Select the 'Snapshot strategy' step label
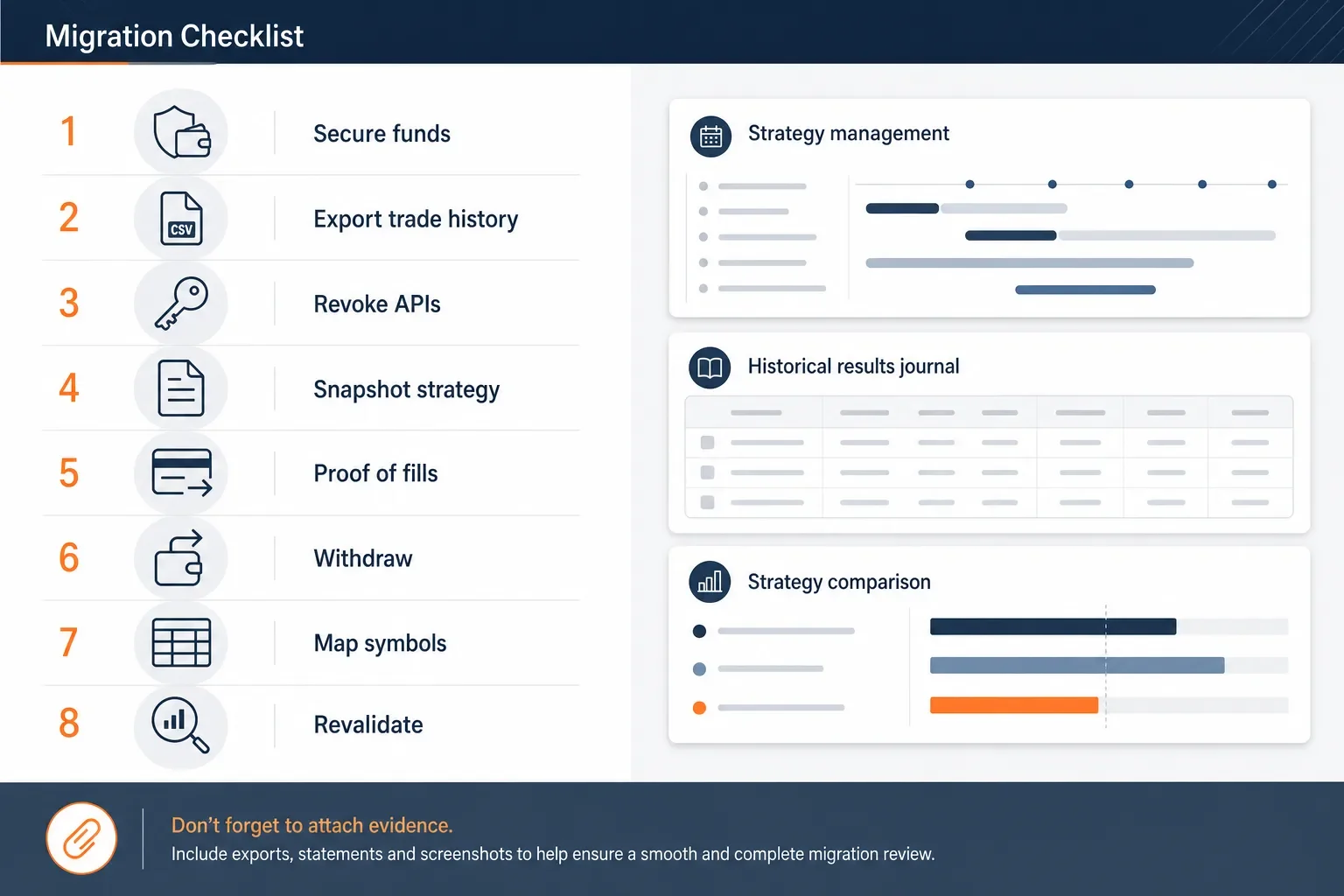 point(406,389)
